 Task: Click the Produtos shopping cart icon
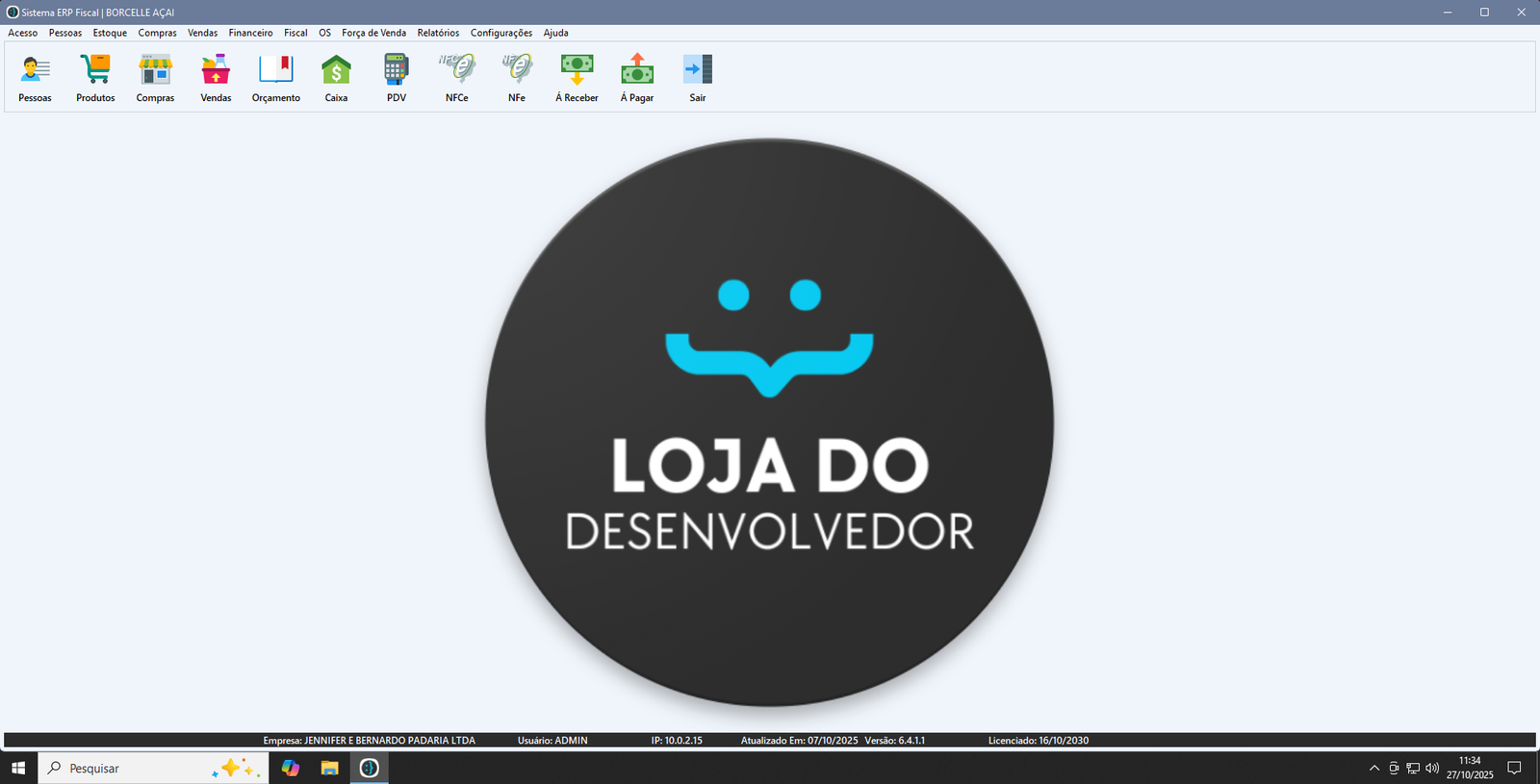[x=95, y=70]
